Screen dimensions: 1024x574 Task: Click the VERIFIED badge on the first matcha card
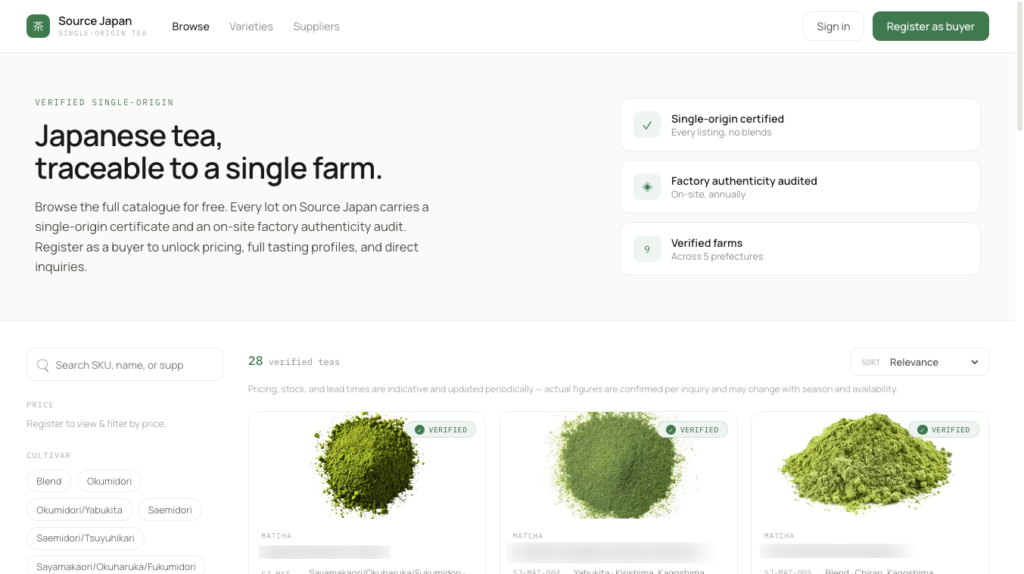coord(441,430)
